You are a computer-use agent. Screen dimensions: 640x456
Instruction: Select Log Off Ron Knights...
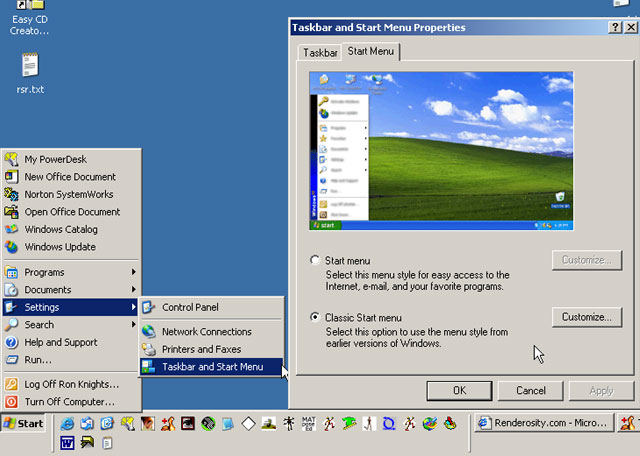[71, 384]
